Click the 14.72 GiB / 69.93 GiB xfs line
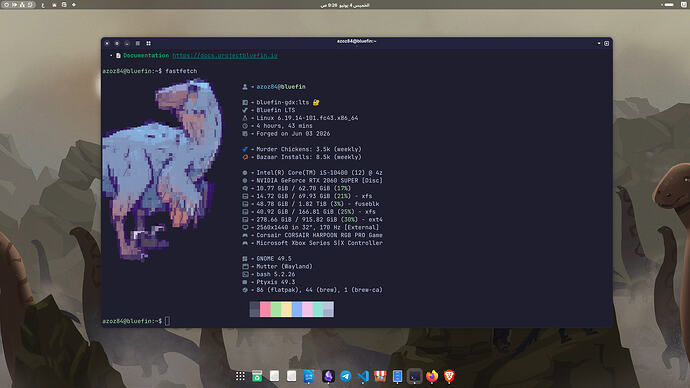 click(x=307, y=196)
